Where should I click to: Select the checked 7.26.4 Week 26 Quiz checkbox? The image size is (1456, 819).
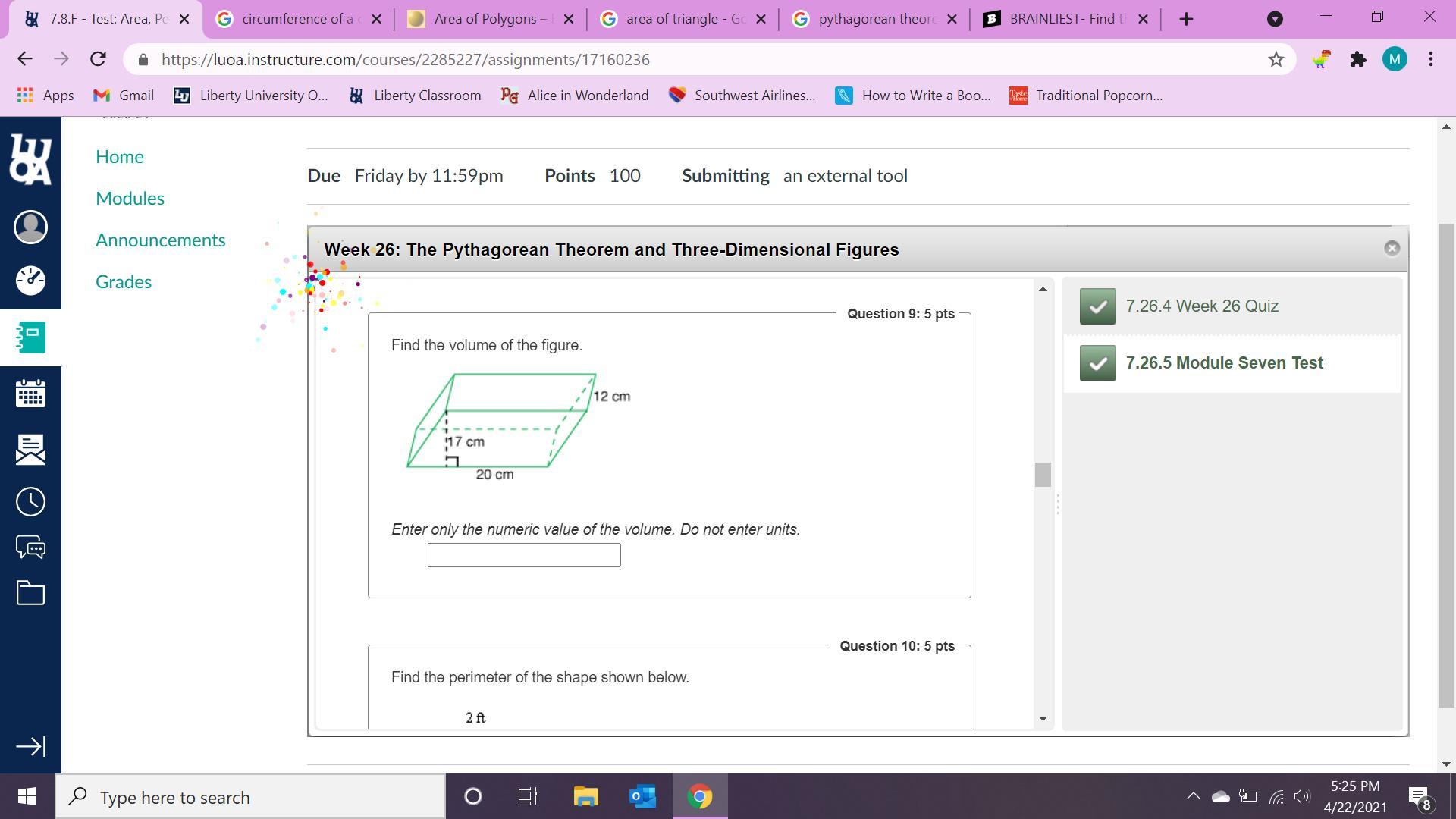point(1097,306)
